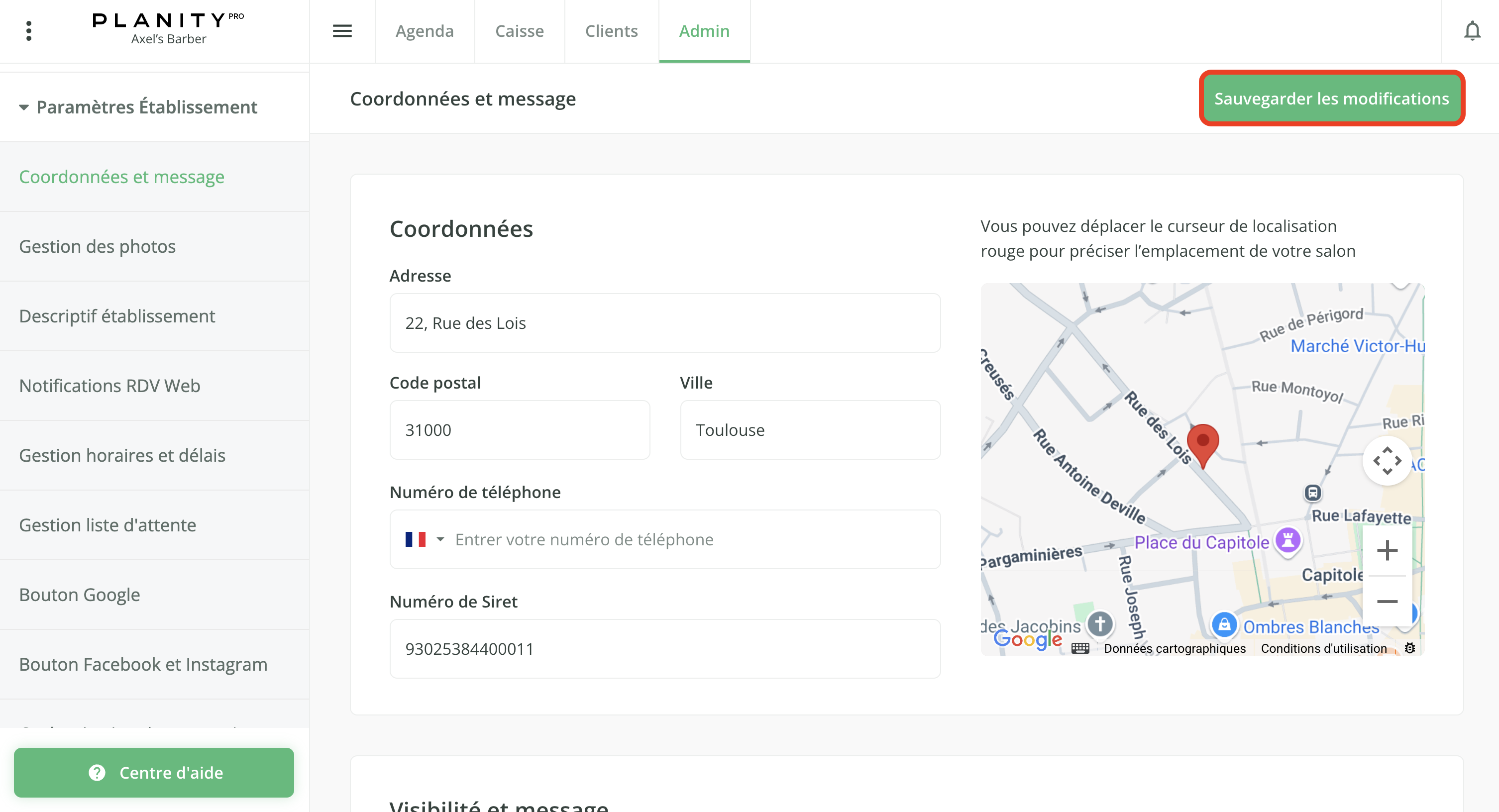Click the Ombres Blanches shop marker
The height and width of the screenshot is (812, 1499).
(1224, 625)
